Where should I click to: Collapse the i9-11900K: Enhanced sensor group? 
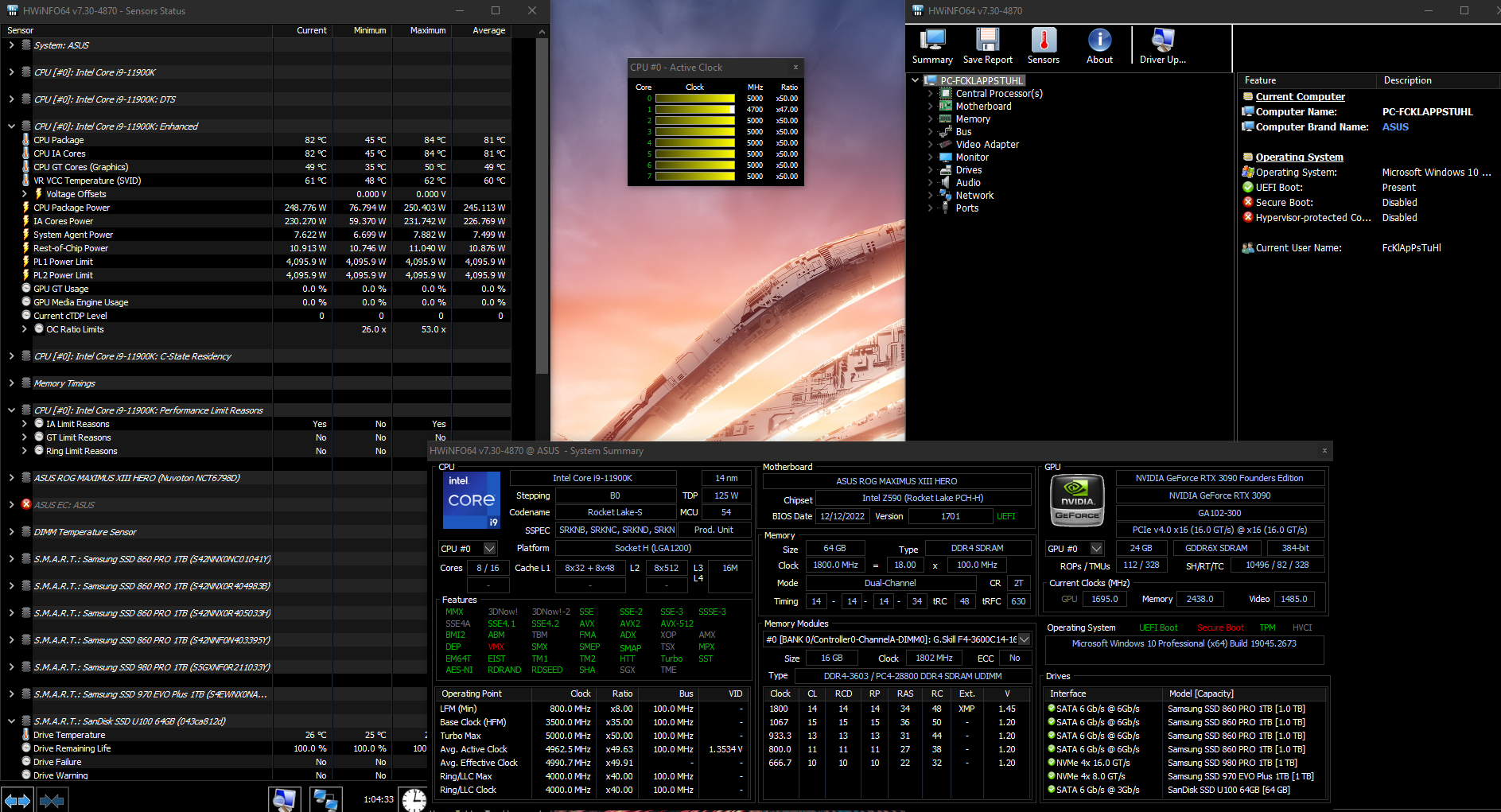tap(11, 126)
